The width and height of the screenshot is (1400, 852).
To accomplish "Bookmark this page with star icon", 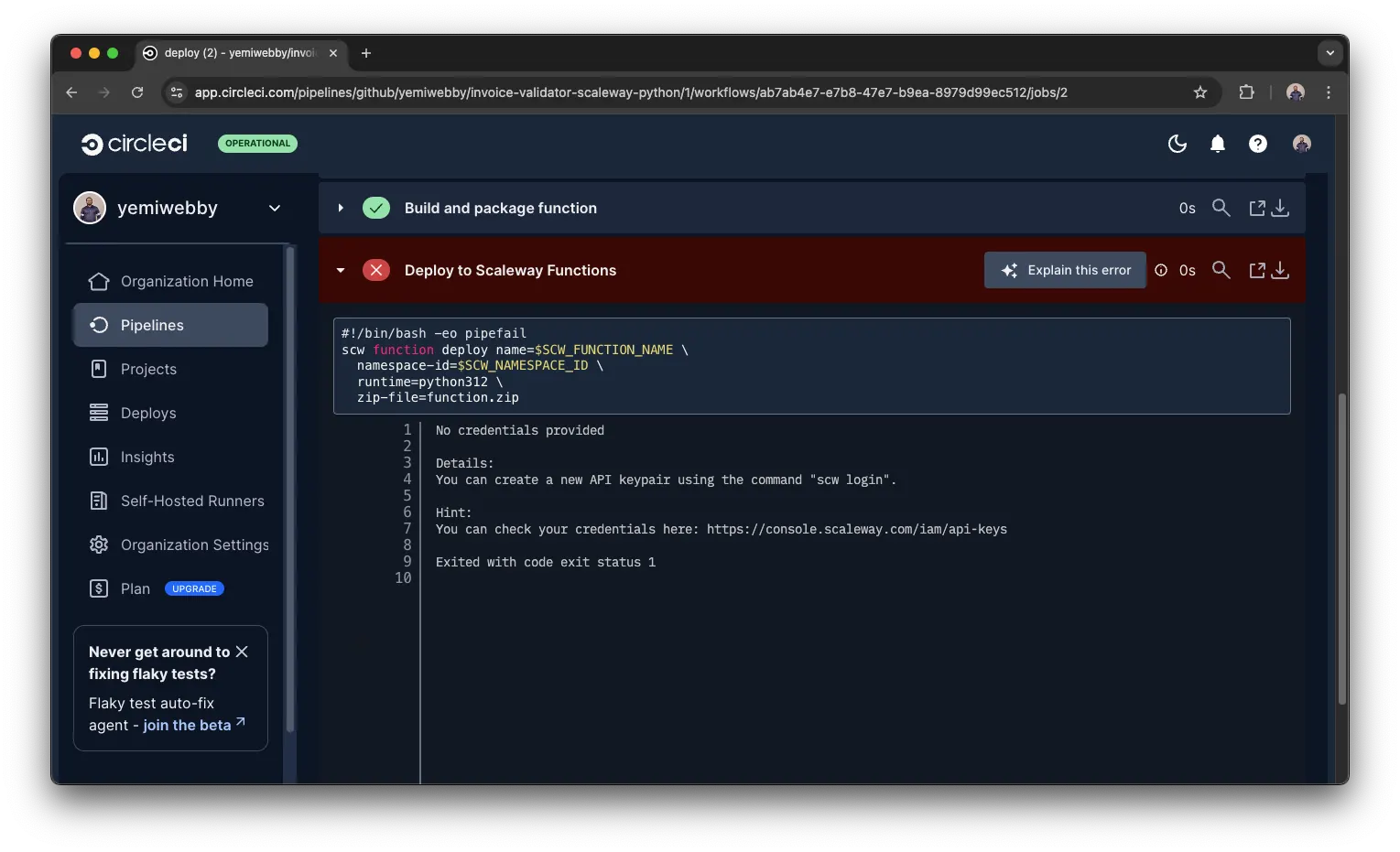I will point(1200,92).
